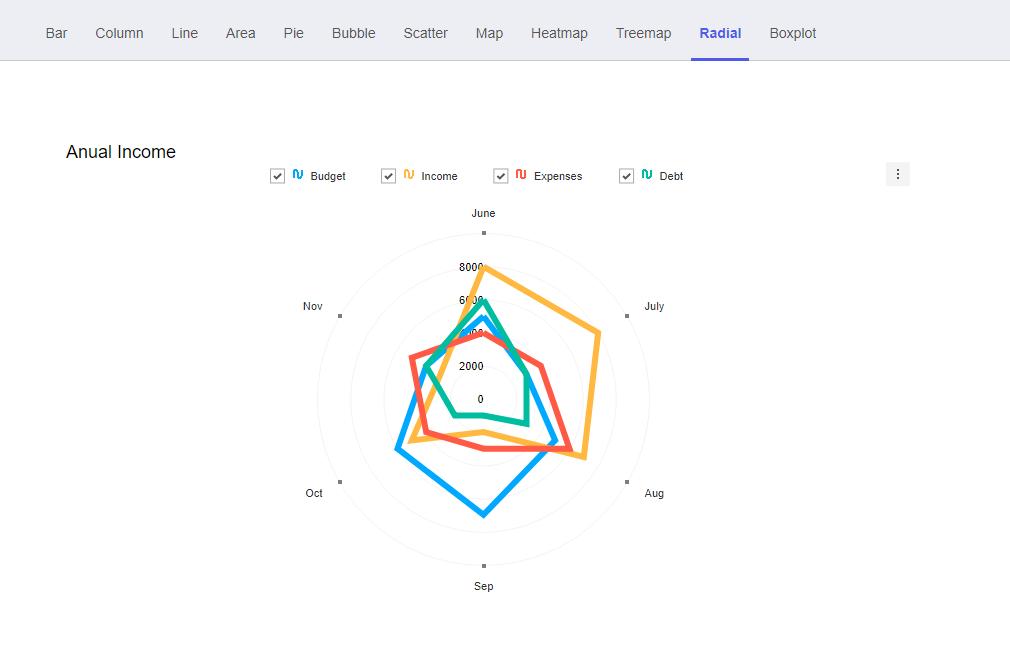Hide the Debt series via checkbox
Viewport: 1010px width, 649px height.
pyautogui.click(x=627, y=176)
